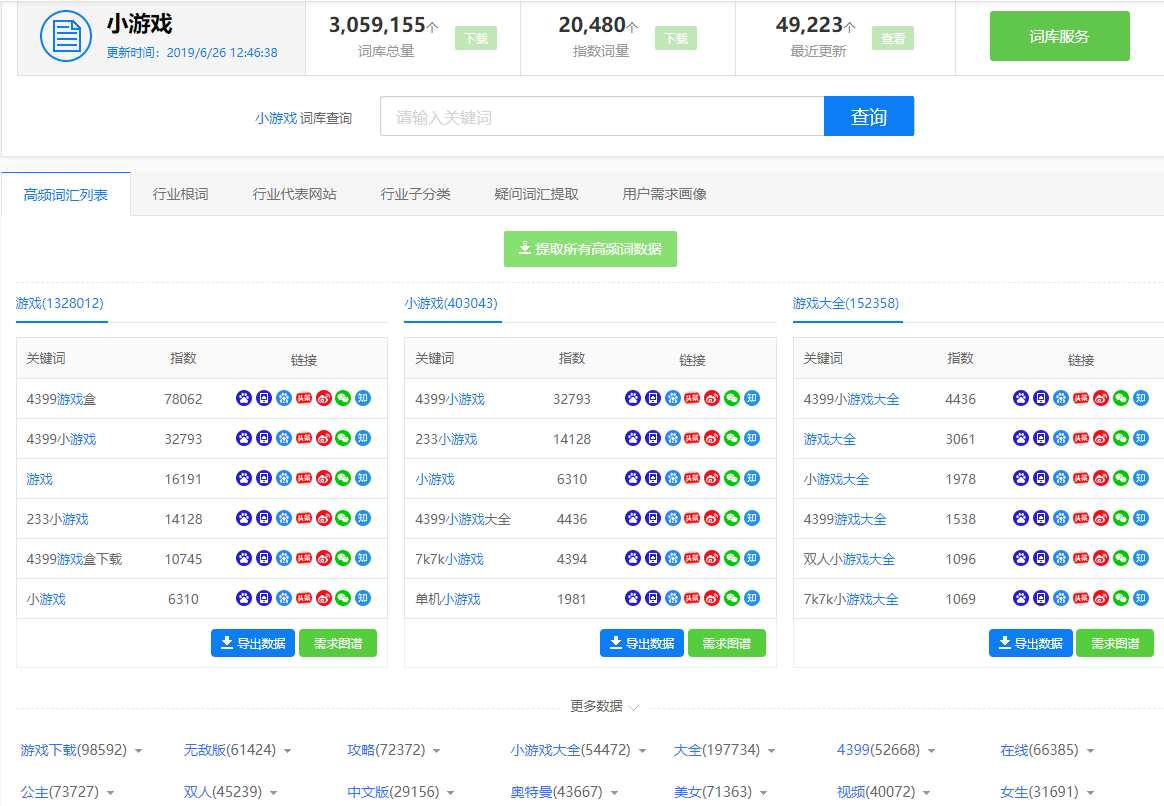Click 提取所有高频词数据 button
This screenshot has height=806, width=1164.
(x=590, y=249)
